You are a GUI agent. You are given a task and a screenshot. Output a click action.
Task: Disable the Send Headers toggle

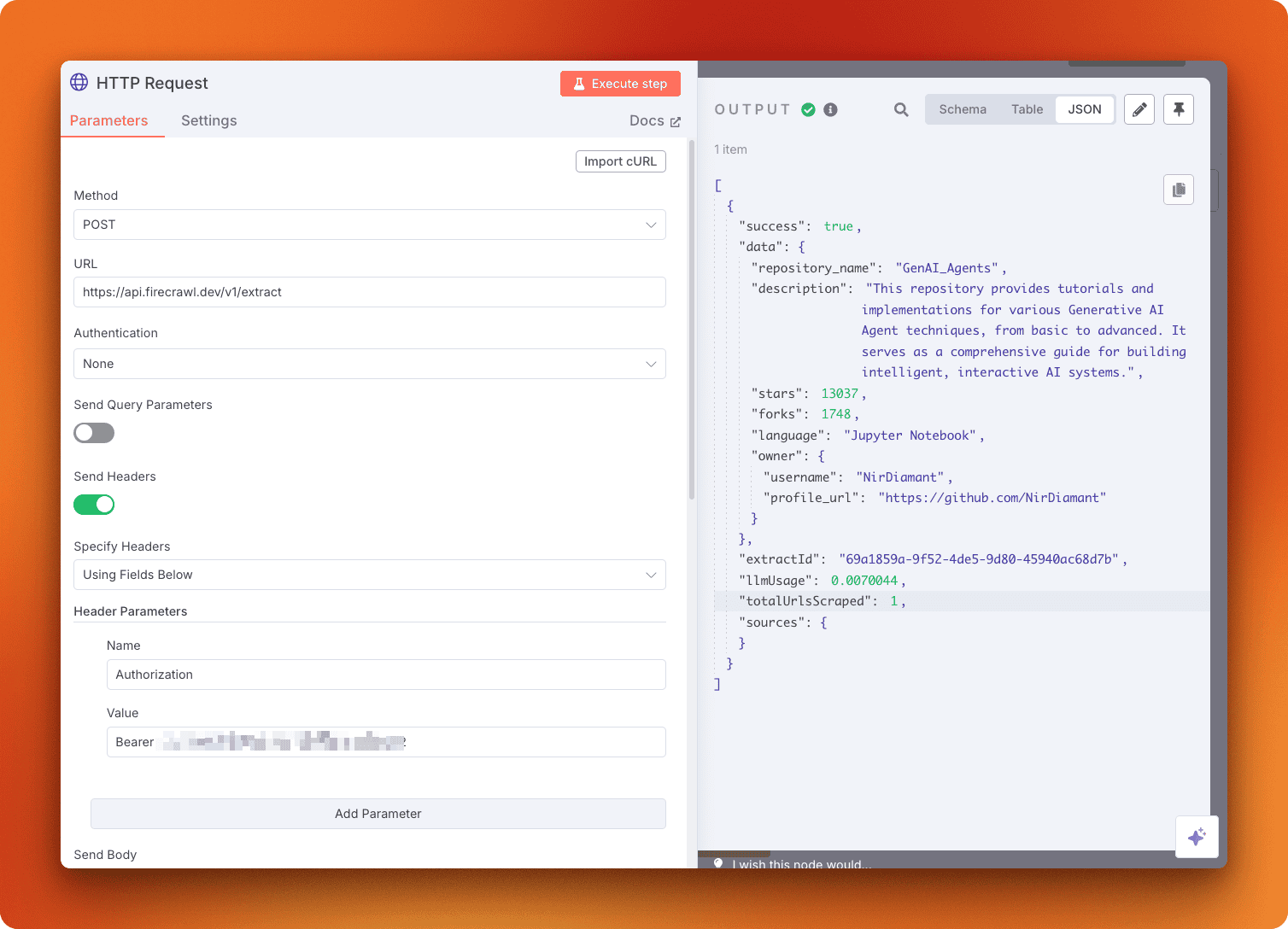[93, 505]
